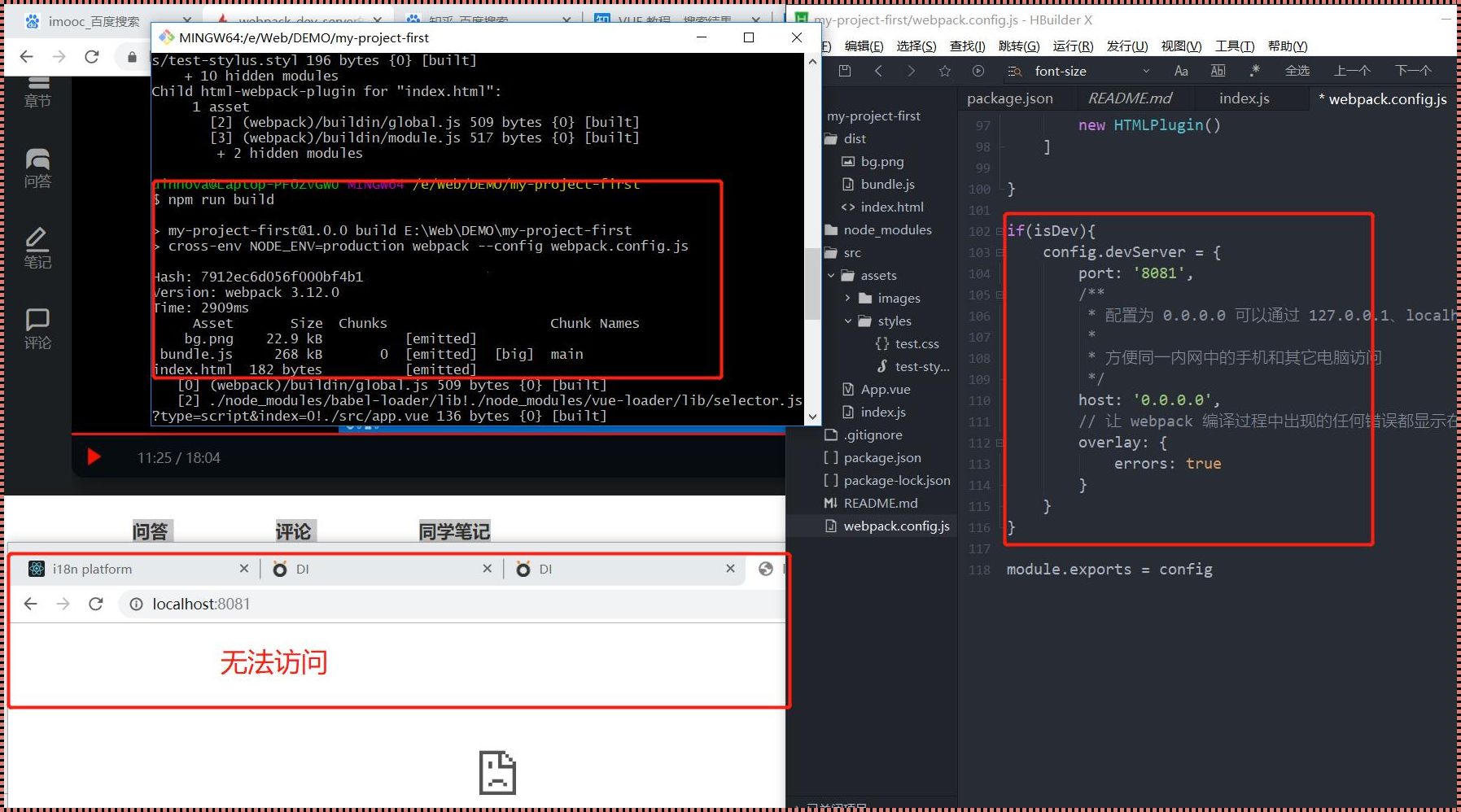Toggle match case Aa in HBuilder search

1181,71
